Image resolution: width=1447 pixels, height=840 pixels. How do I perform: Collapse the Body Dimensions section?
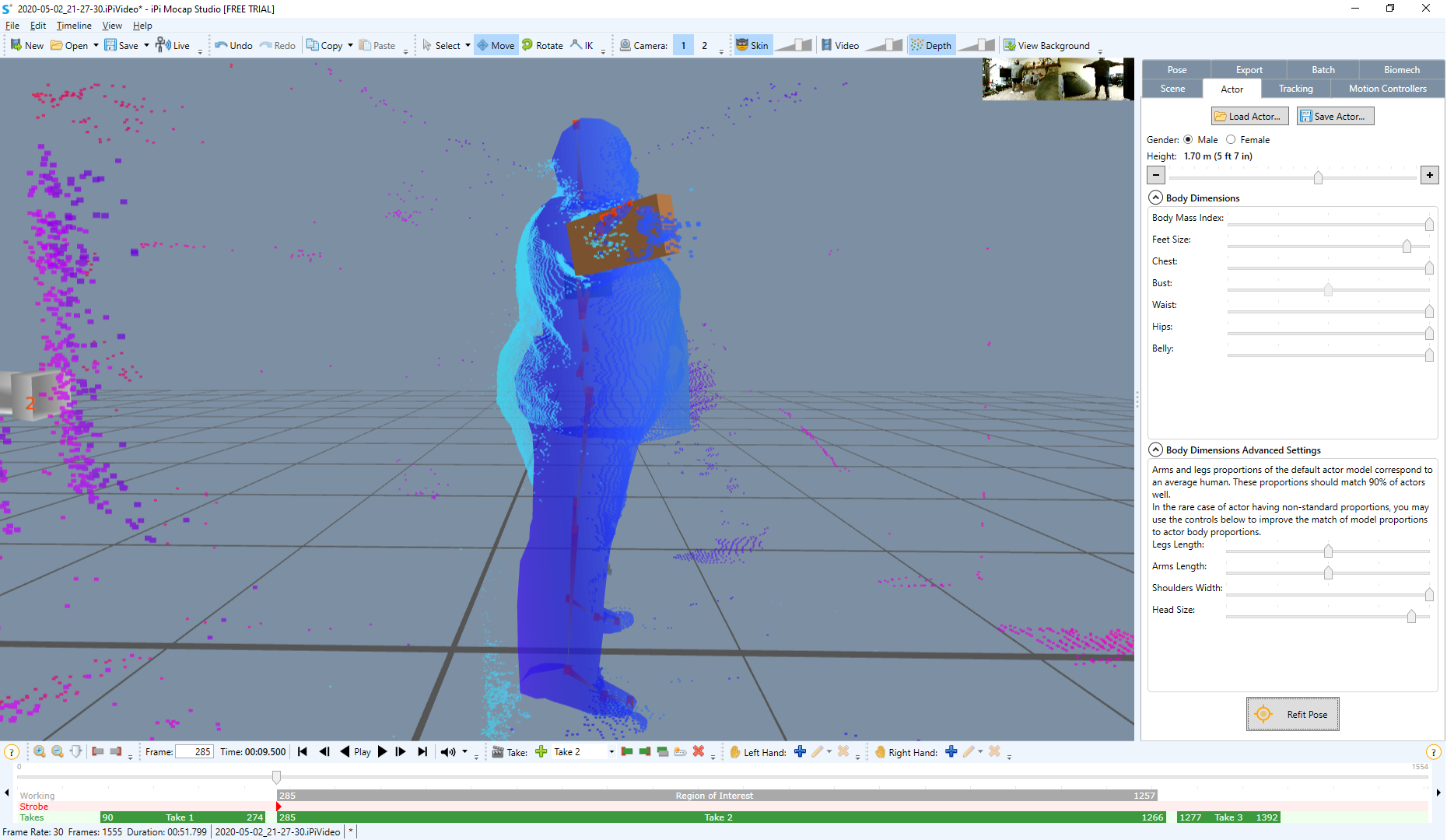[1156, 198]
